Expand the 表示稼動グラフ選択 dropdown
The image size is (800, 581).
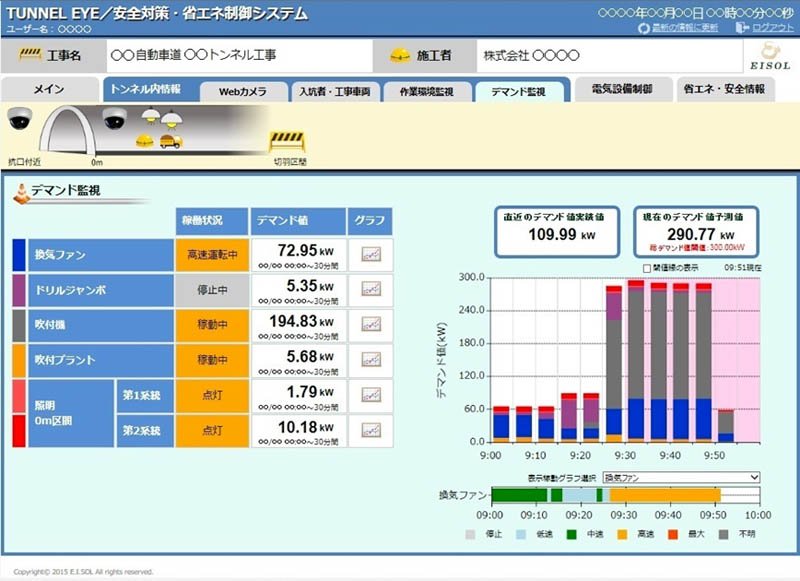click(x=681, y=477)
